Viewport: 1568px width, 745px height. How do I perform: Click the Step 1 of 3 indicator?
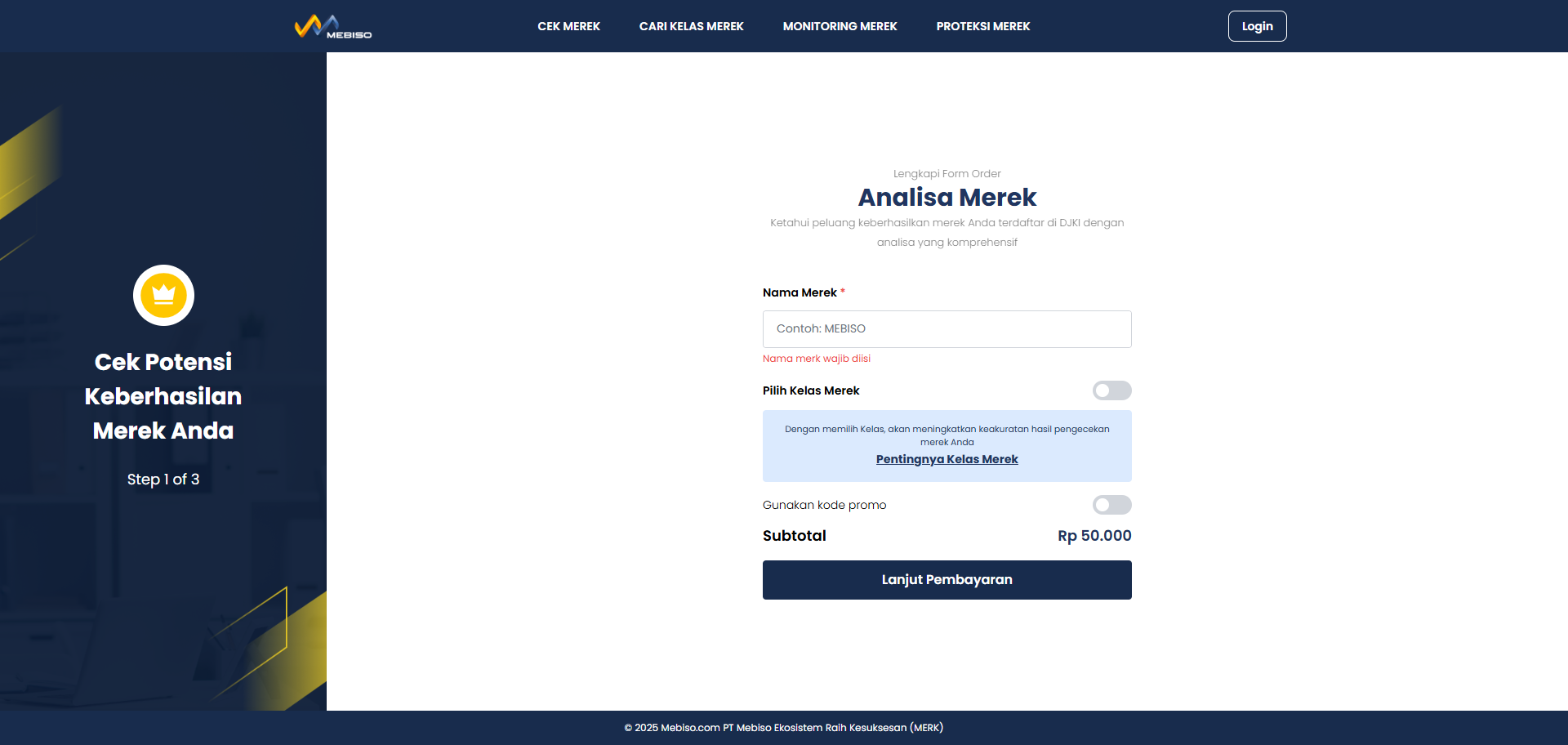tap(163, 480)
